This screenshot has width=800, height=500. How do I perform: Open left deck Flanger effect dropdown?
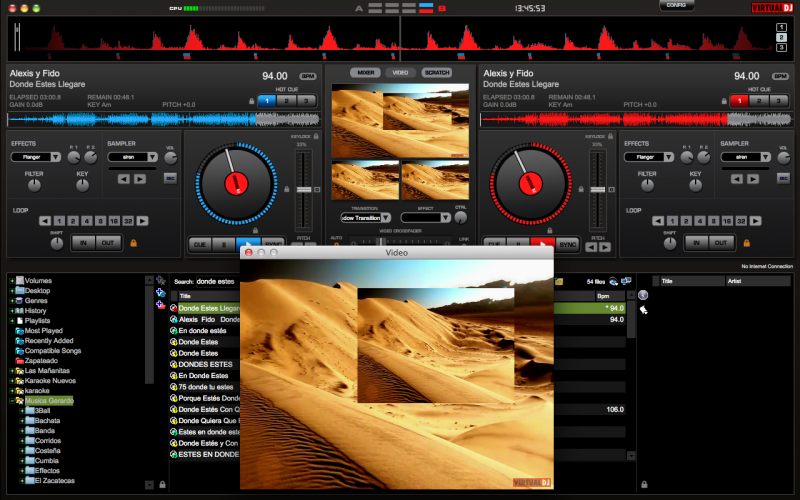(36, 157)
